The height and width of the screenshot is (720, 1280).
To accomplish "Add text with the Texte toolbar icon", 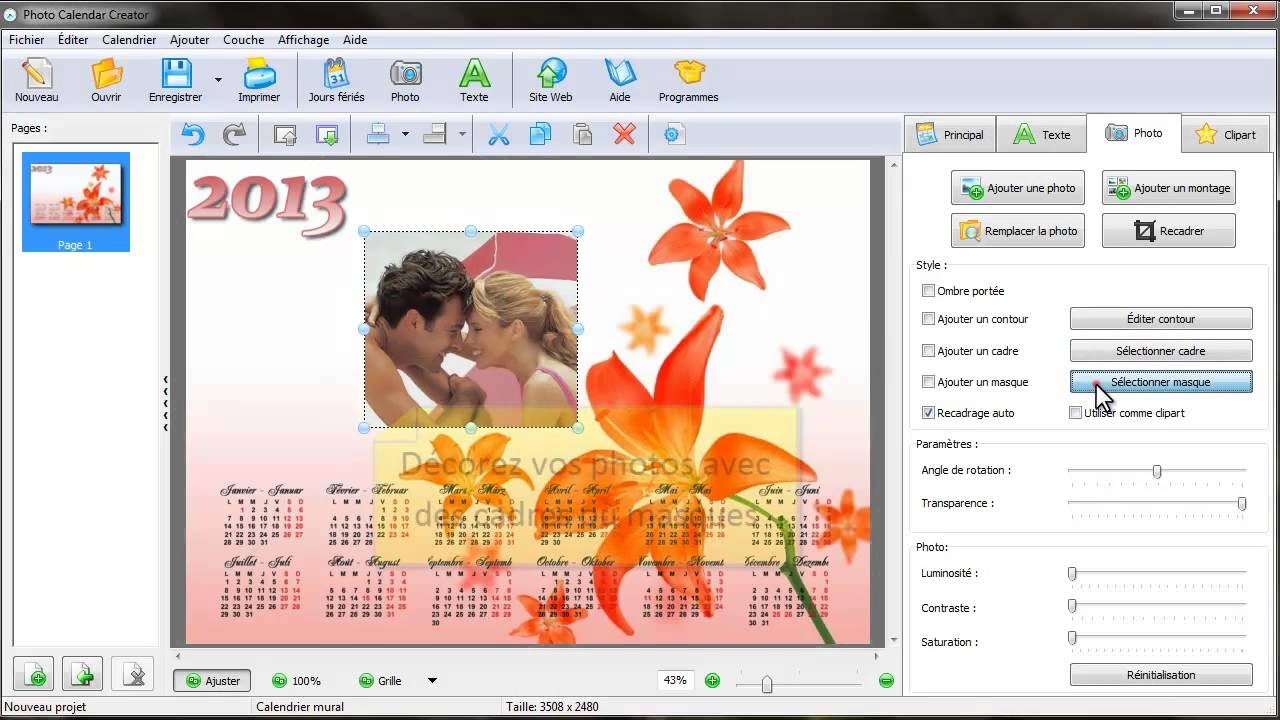I will 474,80.
